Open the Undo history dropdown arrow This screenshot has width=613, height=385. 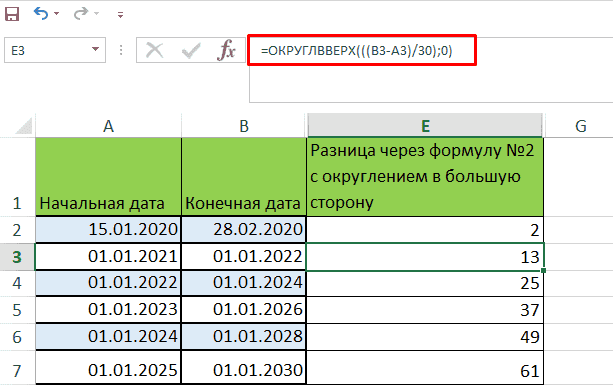[56, 14]
